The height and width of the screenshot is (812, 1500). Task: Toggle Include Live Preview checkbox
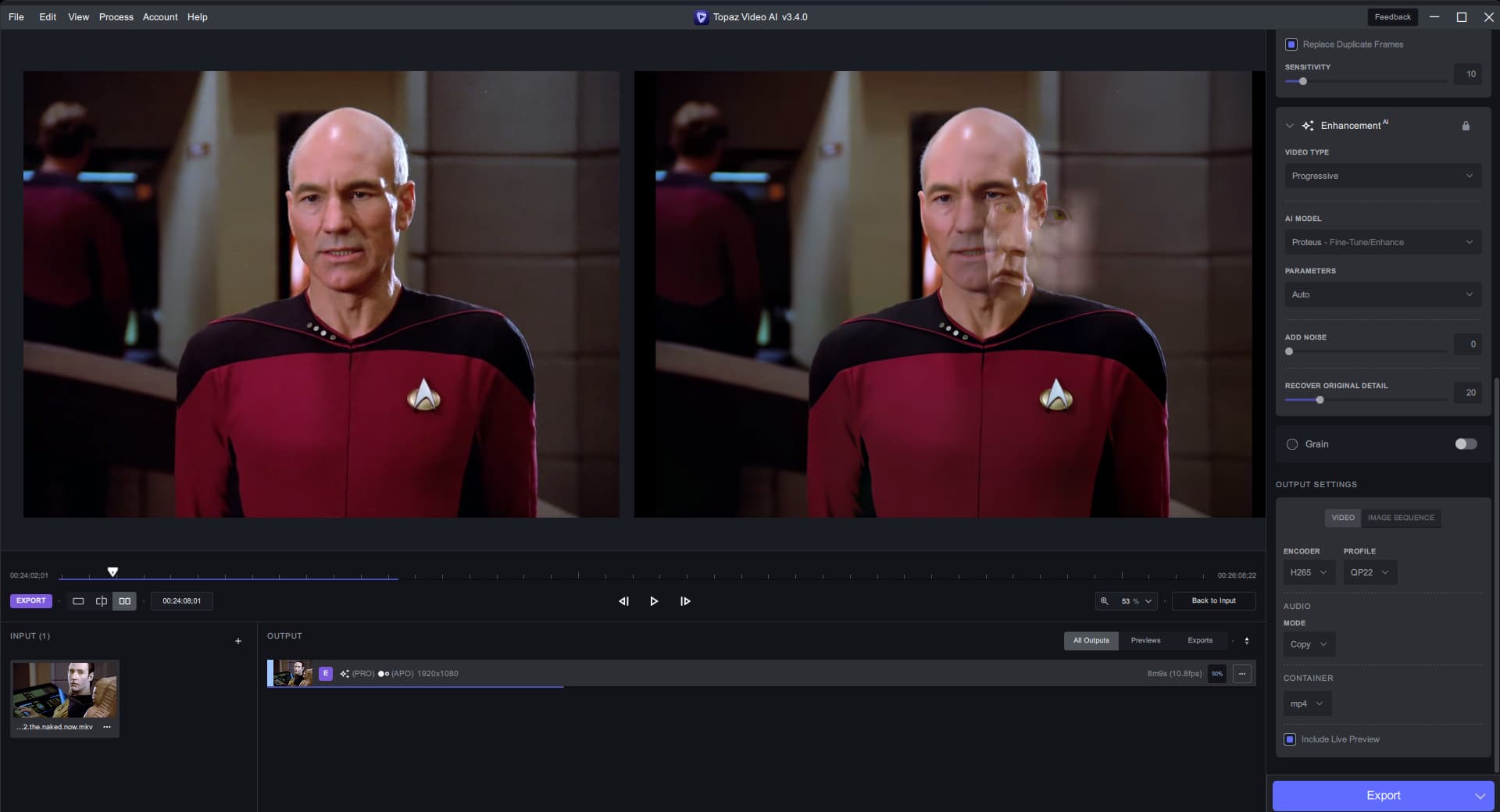click(1290, 739)
